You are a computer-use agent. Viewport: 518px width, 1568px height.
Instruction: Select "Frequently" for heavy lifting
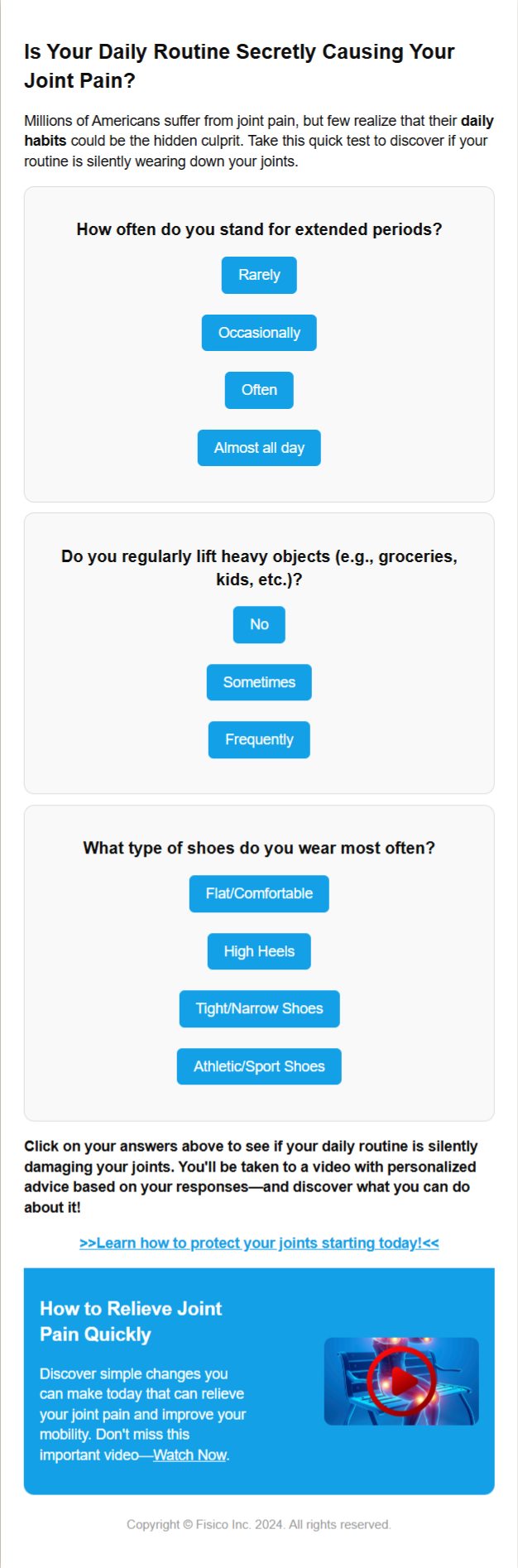point(259,739)
